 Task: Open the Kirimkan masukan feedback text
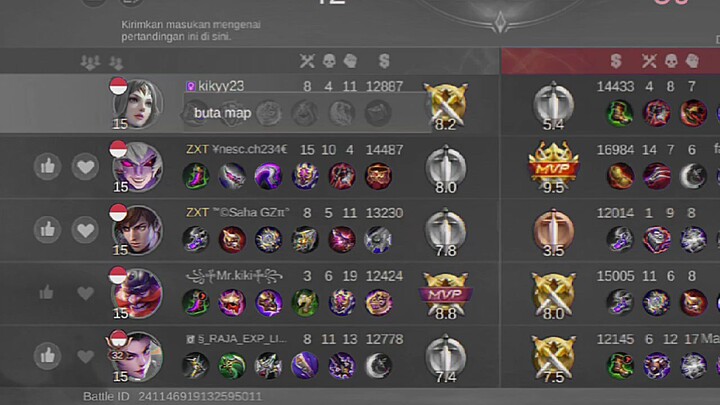tap(191, 30)
